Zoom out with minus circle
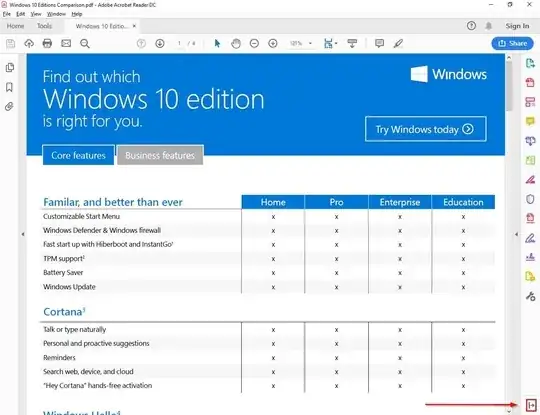Screen dimensions: 540x415 (254, 43)
